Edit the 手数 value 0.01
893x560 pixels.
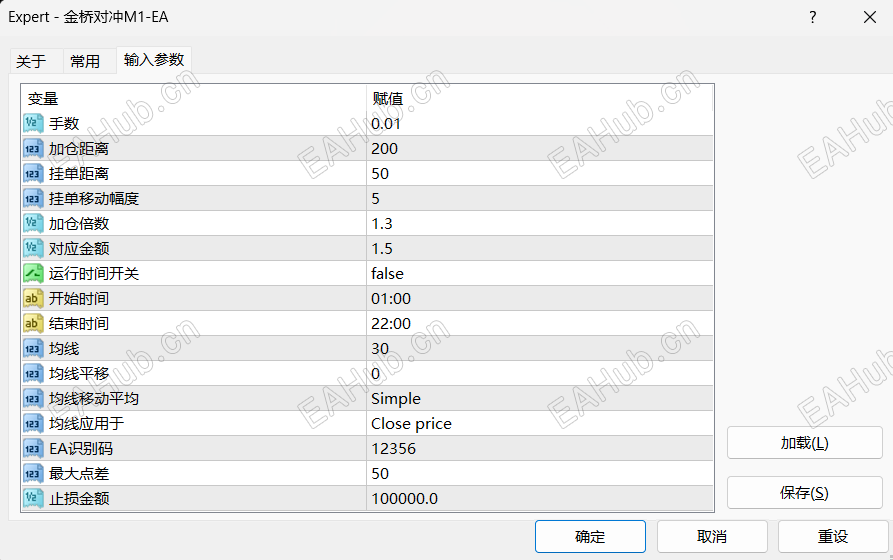click(539, 124)
